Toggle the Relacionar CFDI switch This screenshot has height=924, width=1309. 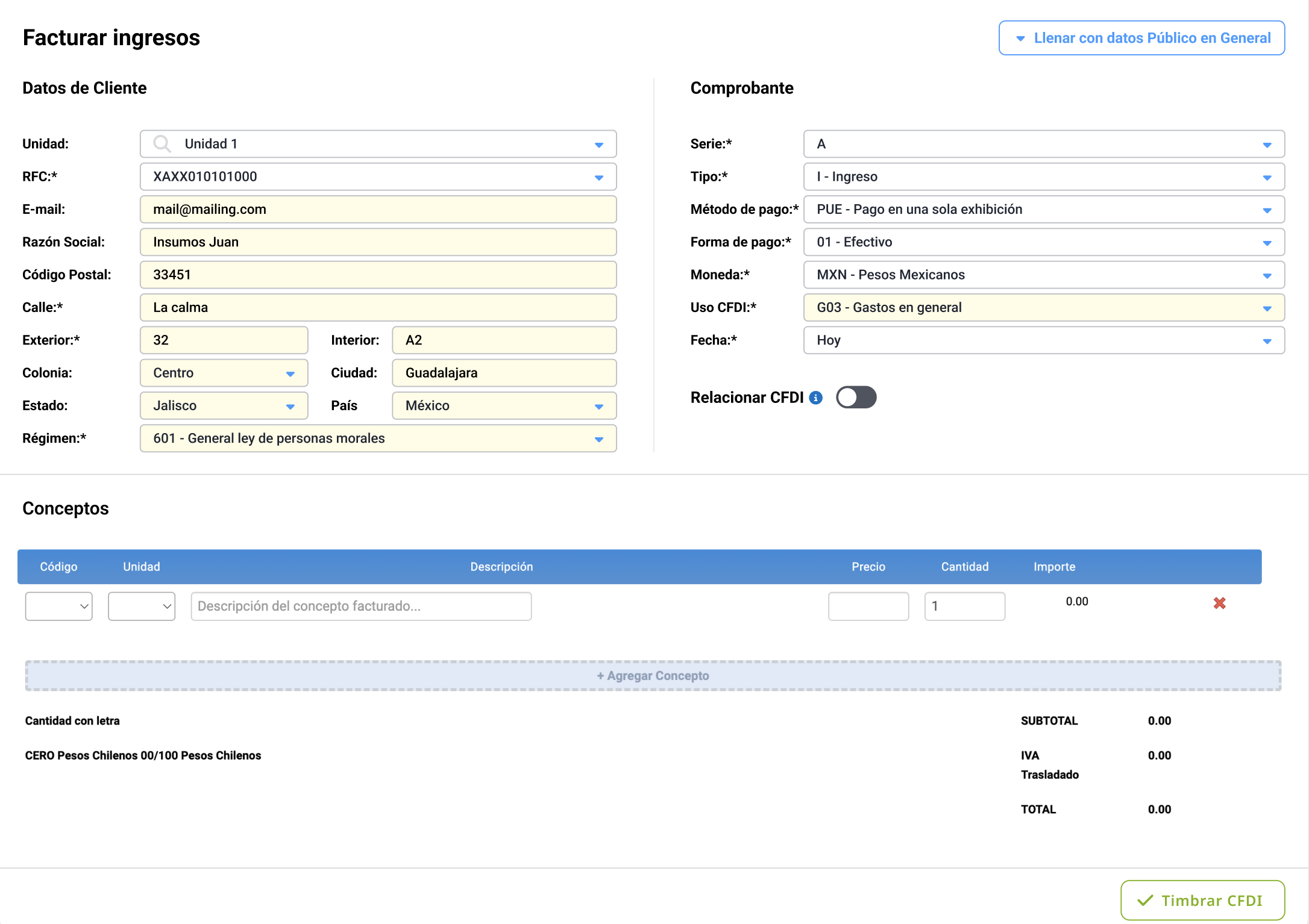click(856, 398)
